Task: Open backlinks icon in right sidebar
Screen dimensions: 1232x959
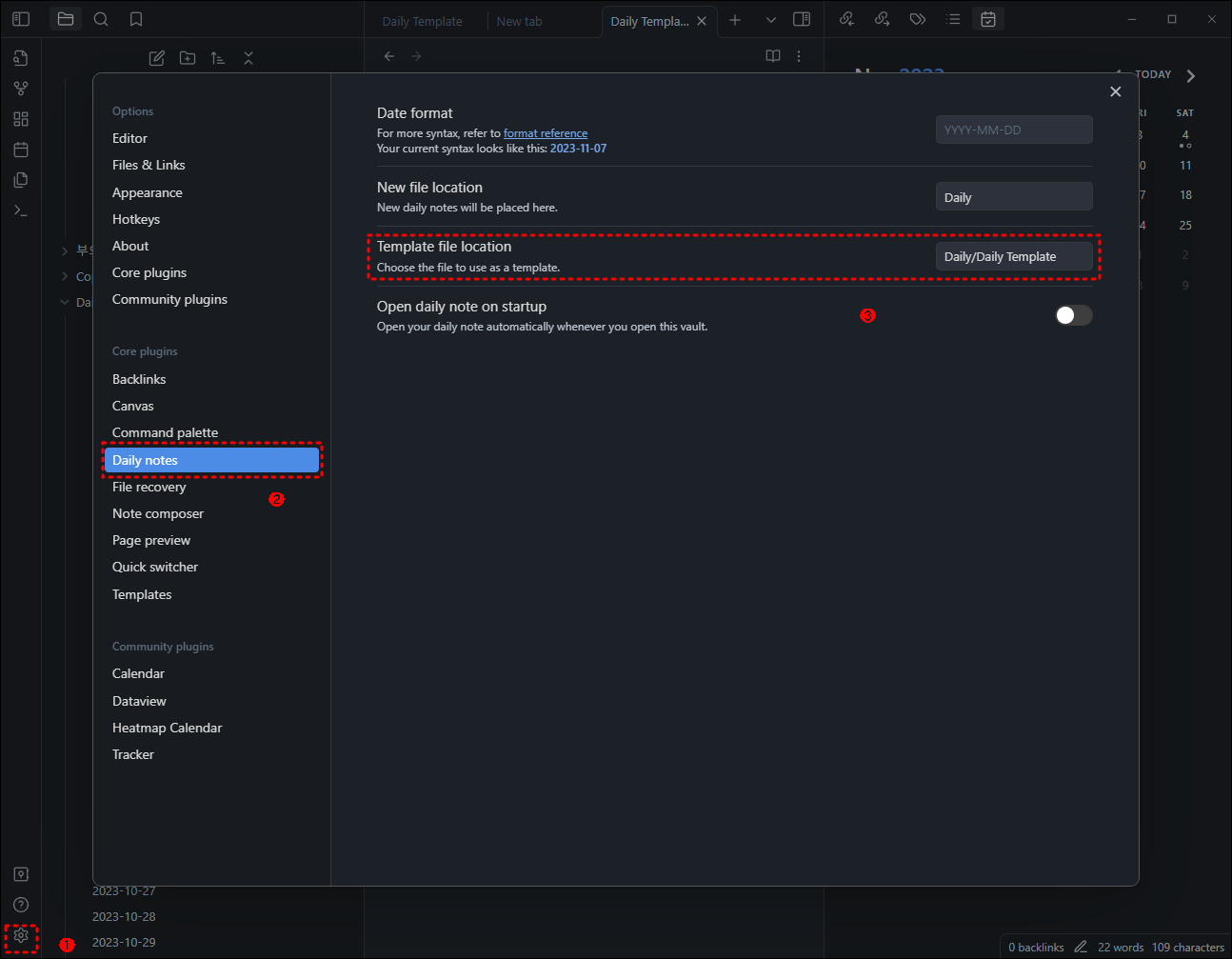Action: point(846,19)
